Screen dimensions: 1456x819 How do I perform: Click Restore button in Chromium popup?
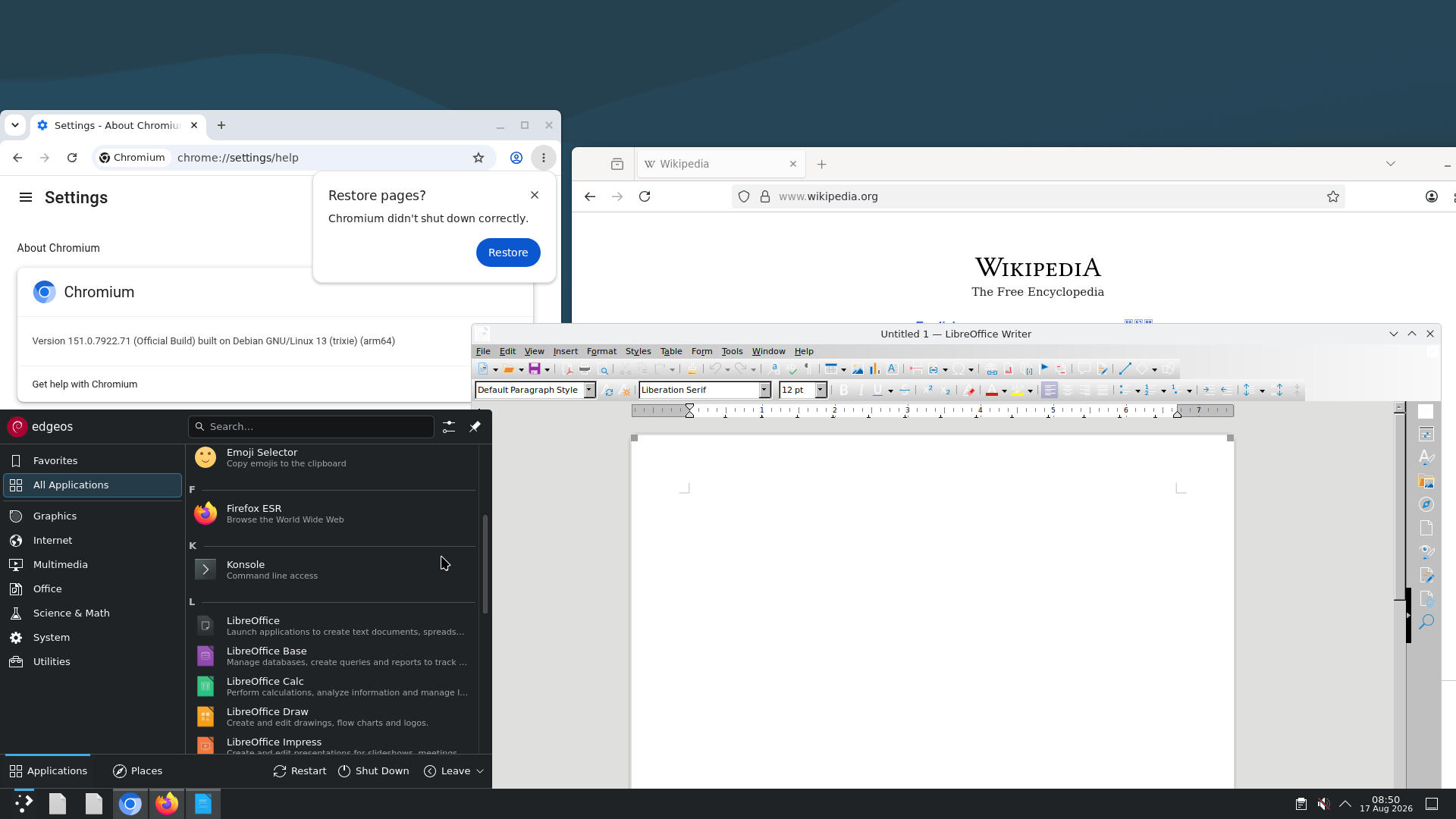(508, 253)
